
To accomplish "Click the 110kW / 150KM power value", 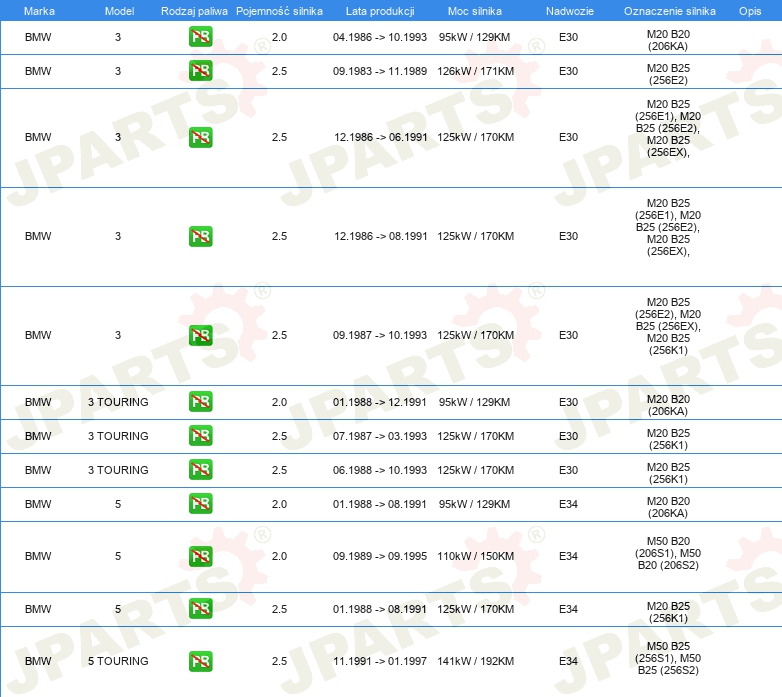I will 475,556.
